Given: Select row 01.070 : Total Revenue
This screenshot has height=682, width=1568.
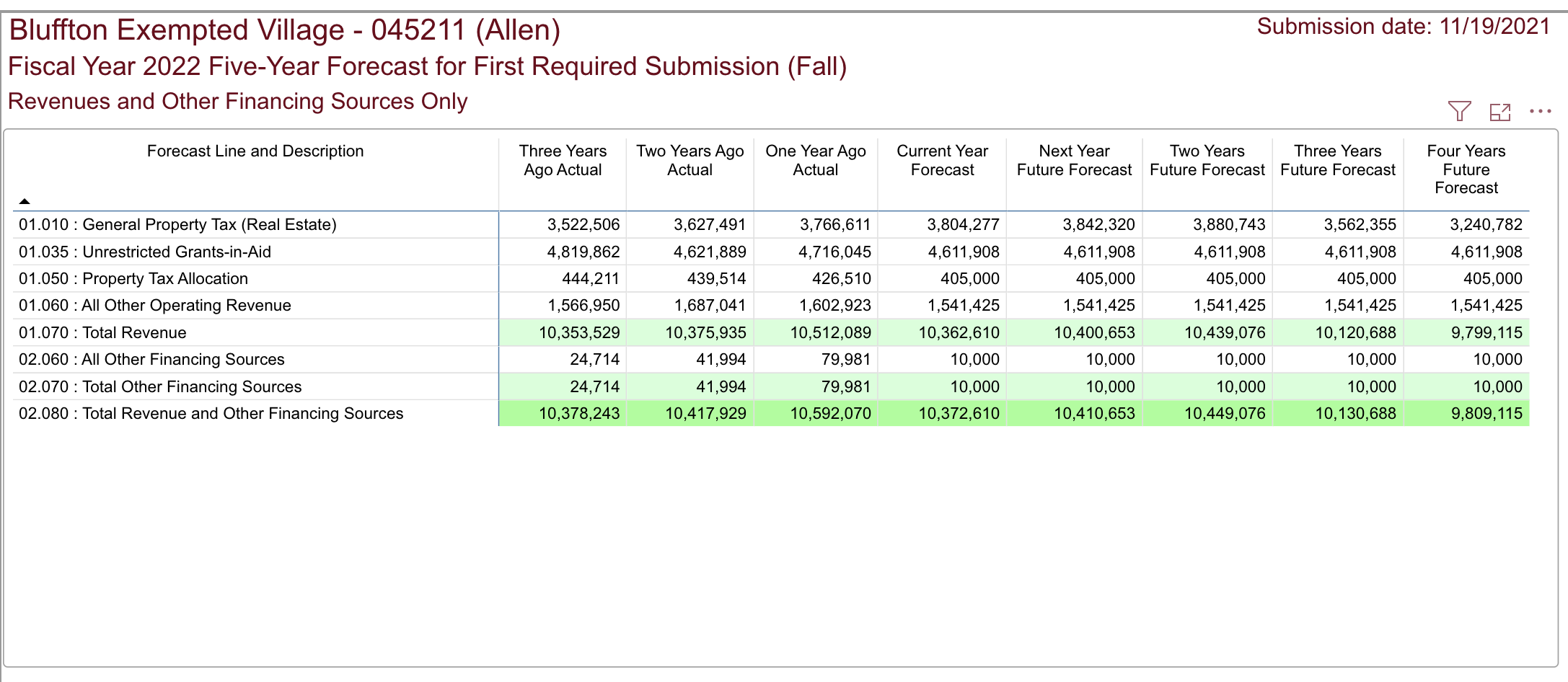Looking at the screenshot, I should tap(771, 332).
